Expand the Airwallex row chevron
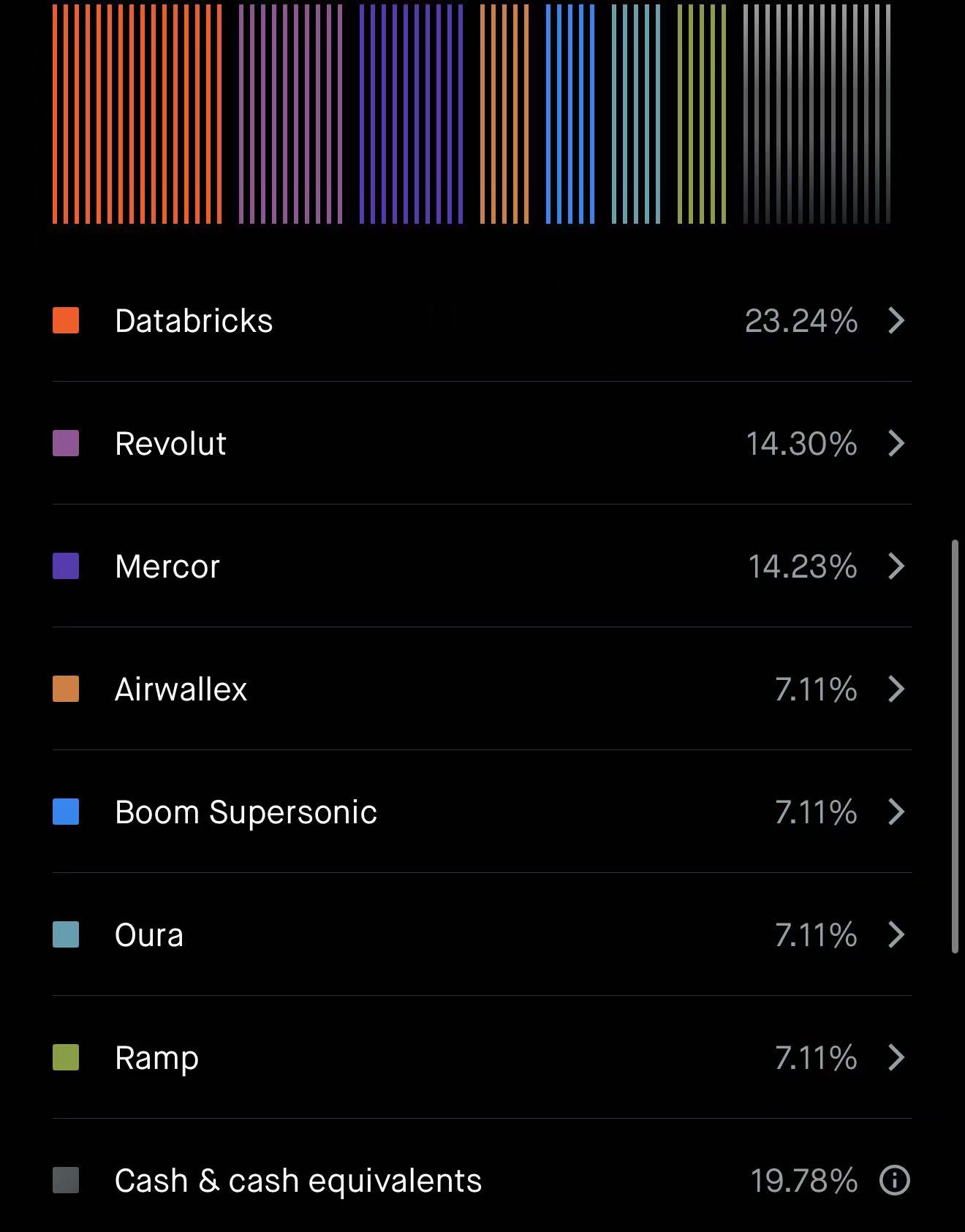The width and height of the screenshot is (965, 1232). [x=896, y=689]
